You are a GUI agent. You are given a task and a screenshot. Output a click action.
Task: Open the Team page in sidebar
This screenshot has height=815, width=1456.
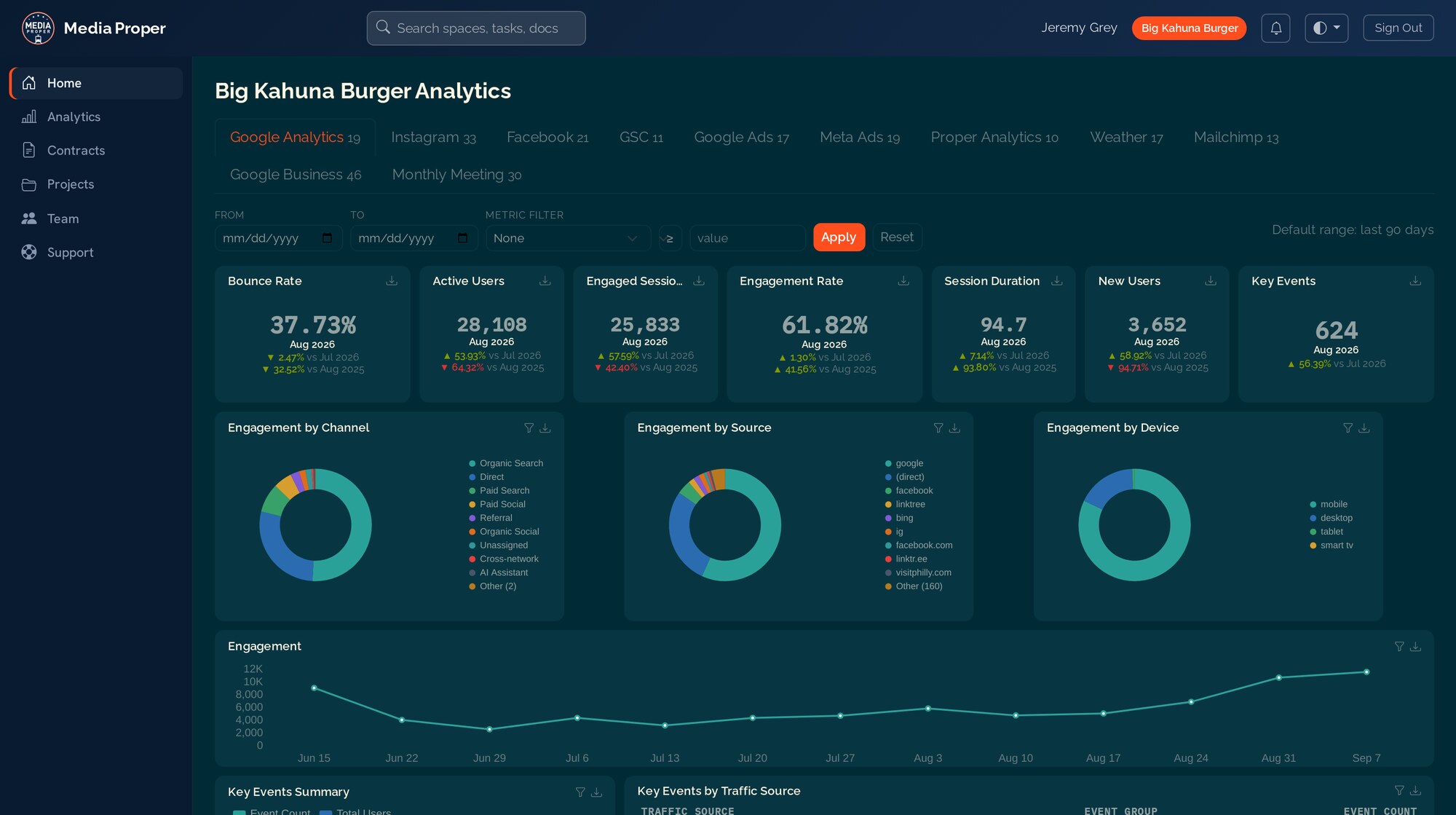(96, 218)
